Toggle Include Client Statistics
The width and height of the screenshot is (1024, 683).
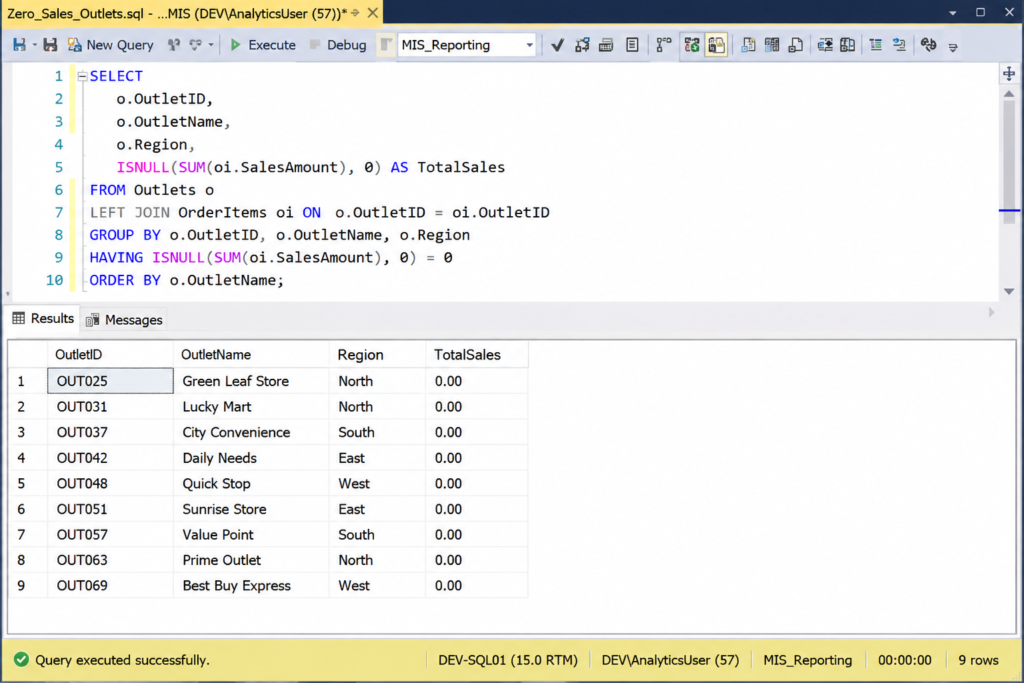click(x=716, y=45)
